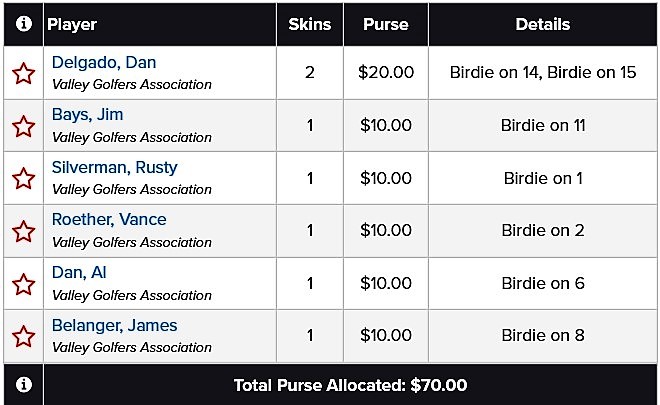Click the info icon in table header
Viewport: 660px width, 405px height.
(24, 24)
